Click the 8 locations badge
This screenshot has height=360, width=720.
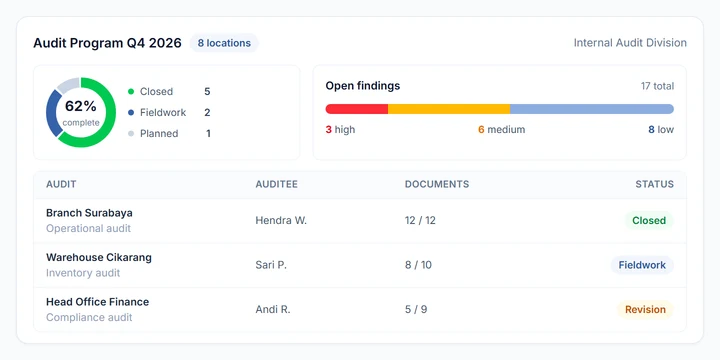click(x=224, y=43)
